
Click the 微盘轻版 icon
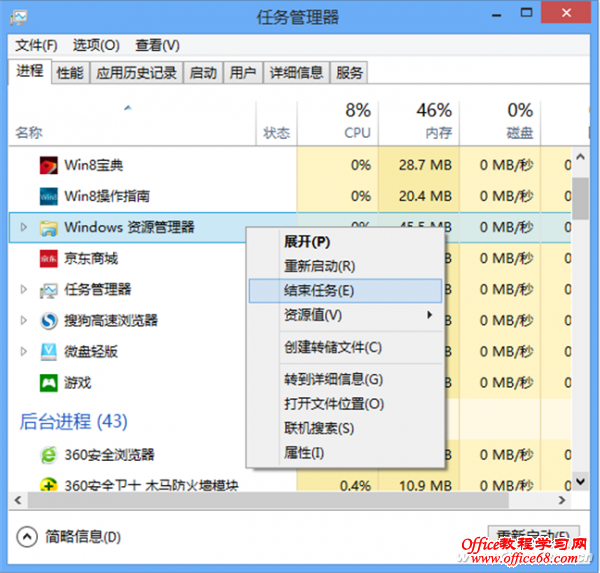pyautogui.click(x=49, y=352)
